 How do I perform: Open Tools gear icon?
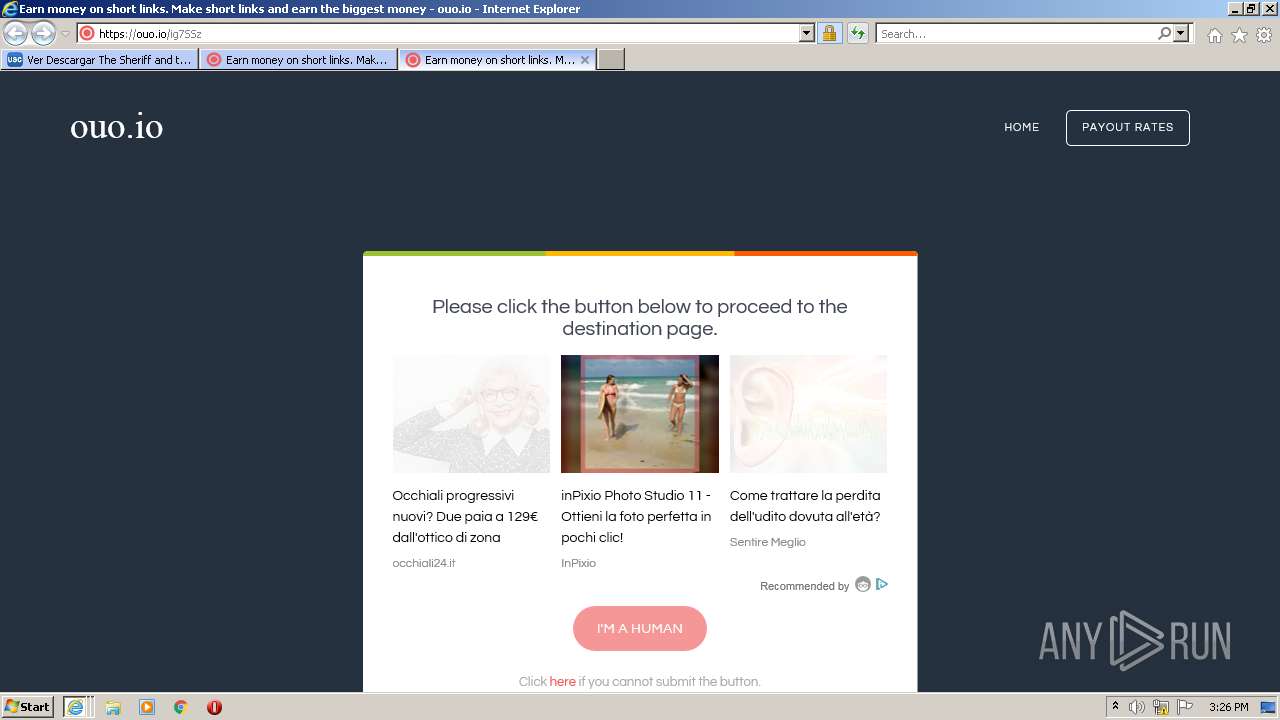1264,35
